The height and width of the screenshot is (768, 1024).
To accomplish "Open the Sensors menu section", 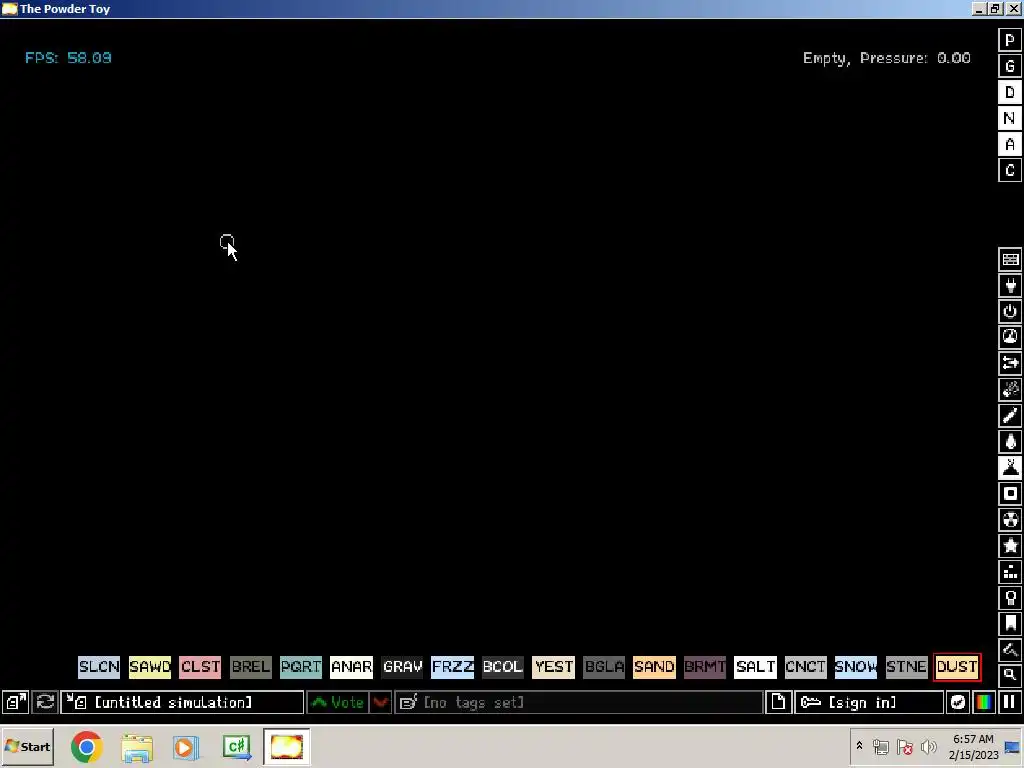I will 1010,338.
